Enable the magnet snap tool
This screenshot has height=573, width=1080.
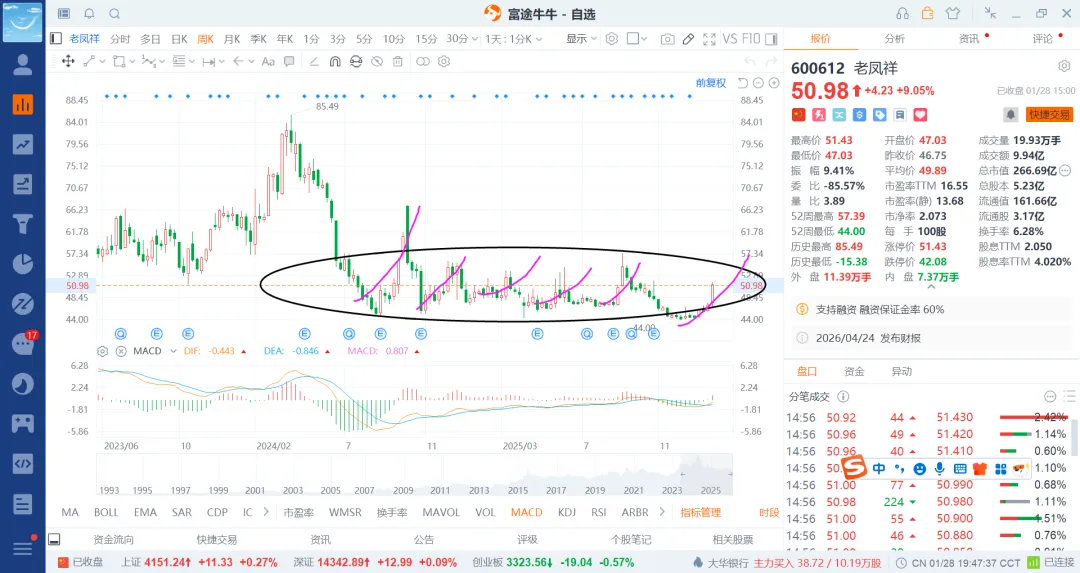pos(335,61)
